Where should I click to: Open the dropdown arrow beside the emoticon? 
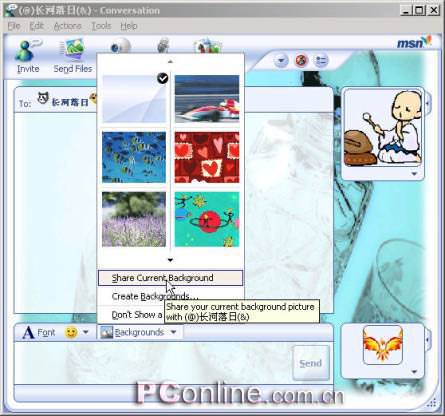pos(86,332)
